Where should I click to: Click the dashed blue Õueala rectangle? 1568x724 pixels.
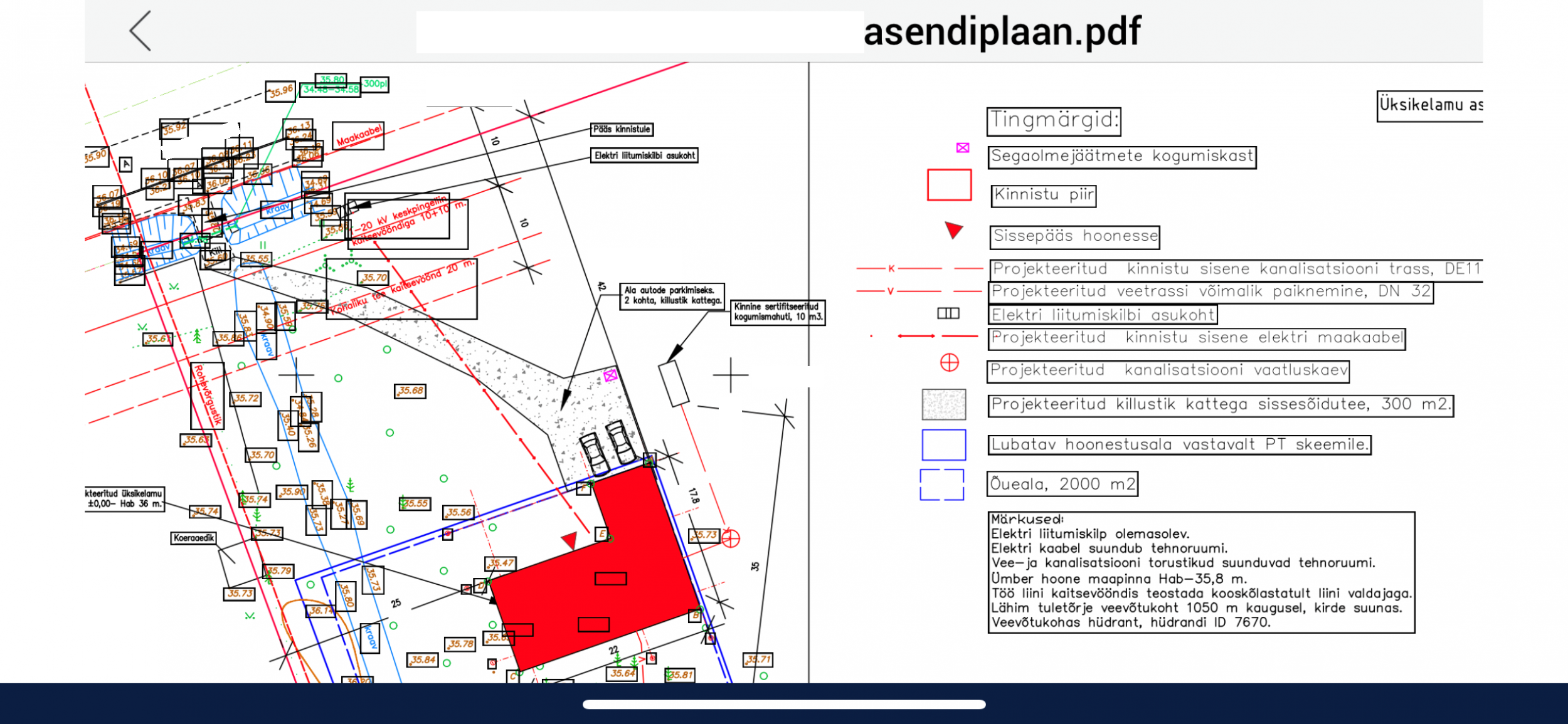click(x=941, y=485)
